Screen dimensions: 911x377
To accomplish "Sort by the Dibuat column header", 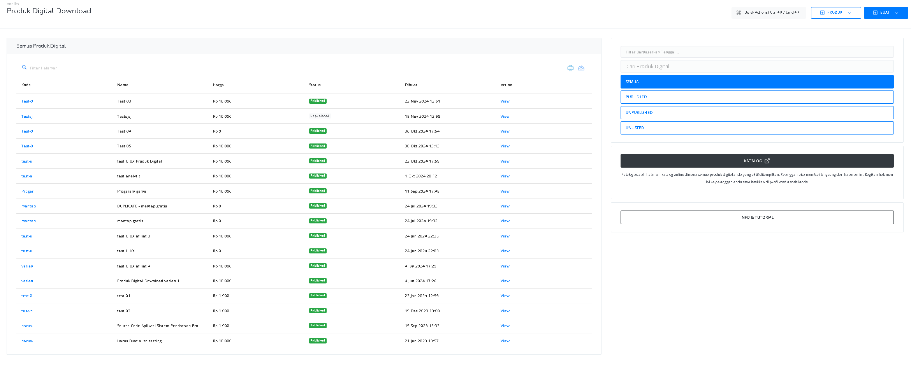I will tap(411, 85).
